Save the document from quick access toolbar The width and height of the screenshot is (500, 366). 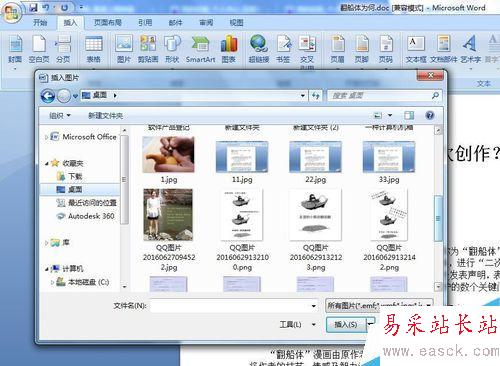tap(33, 7)
